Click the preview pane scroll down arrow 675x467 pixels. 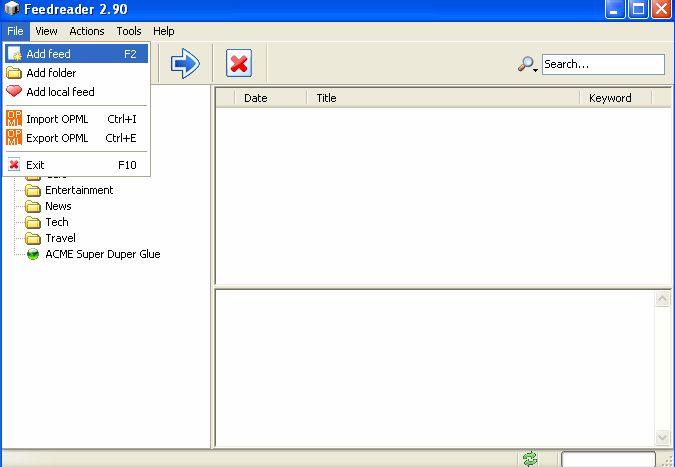point(662,437)
